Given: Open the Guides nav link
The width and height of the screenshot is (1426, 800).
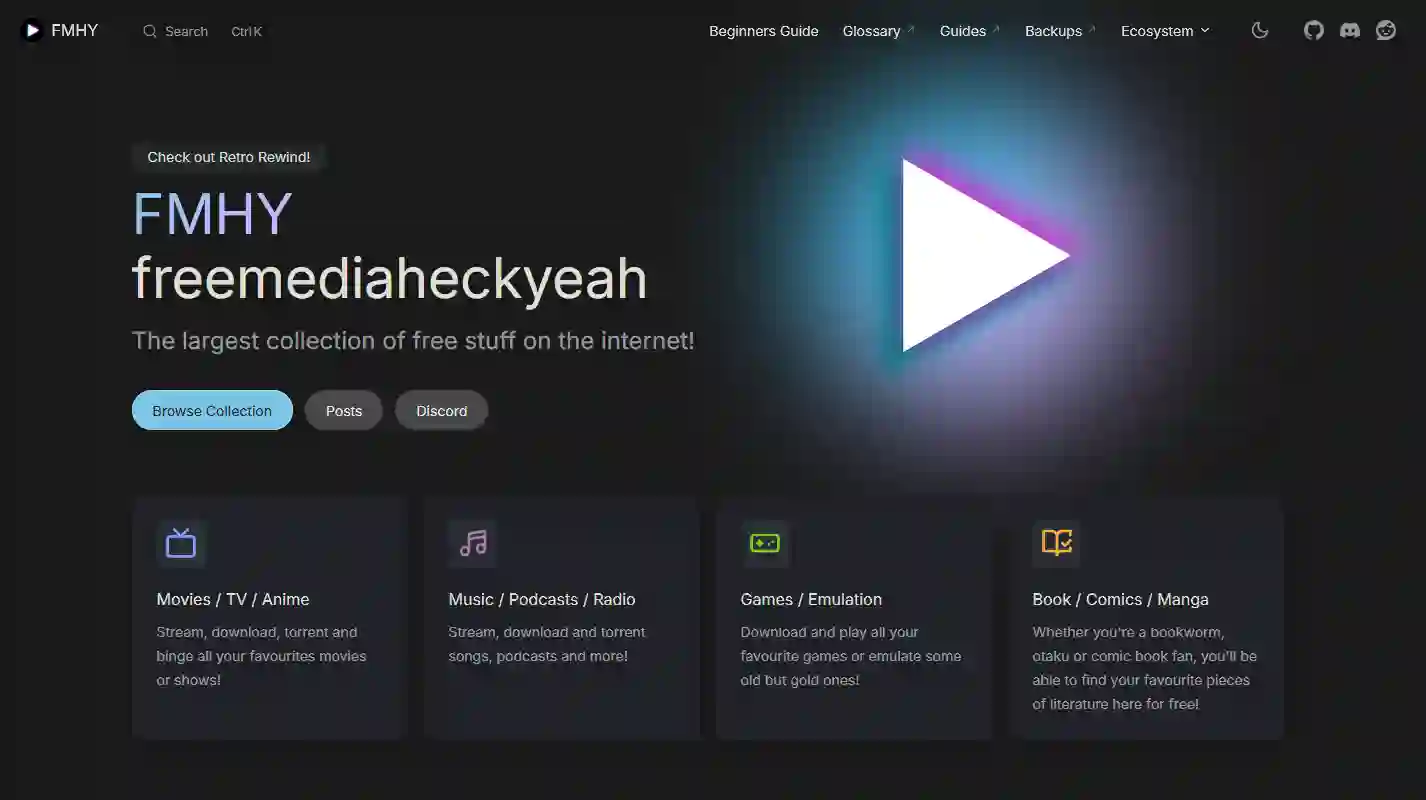Looking at the screenshot, I should [x=970, y=31].
